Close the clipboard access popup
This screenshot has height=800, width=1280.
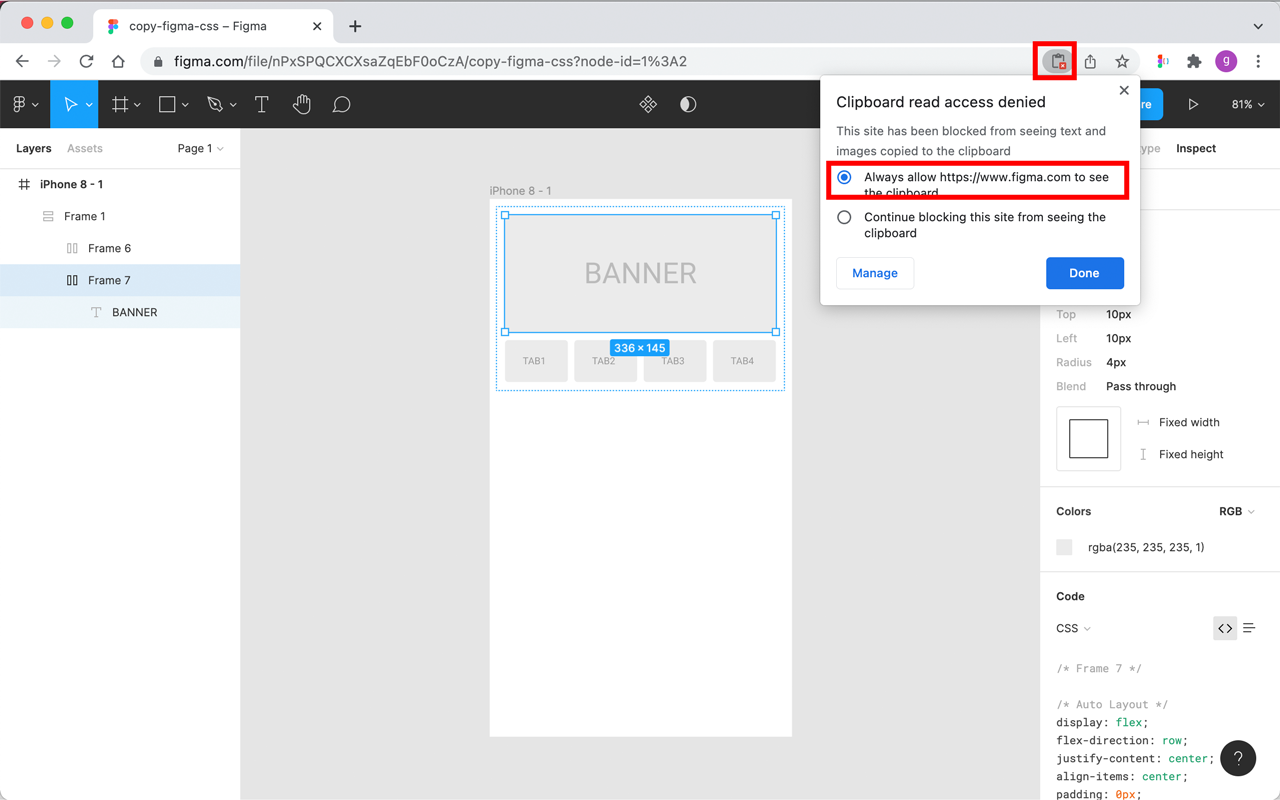[x=1124, y=90]
